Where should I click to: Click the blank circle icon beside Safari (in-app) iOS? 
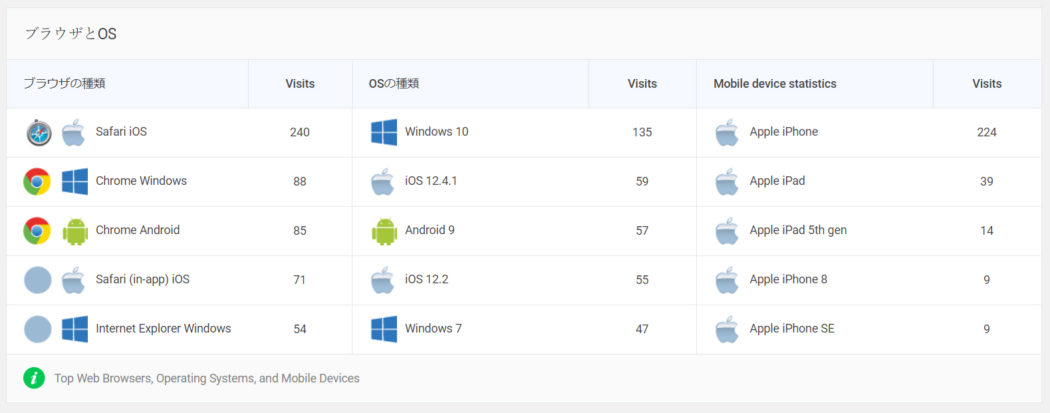[x=38, y=280]
